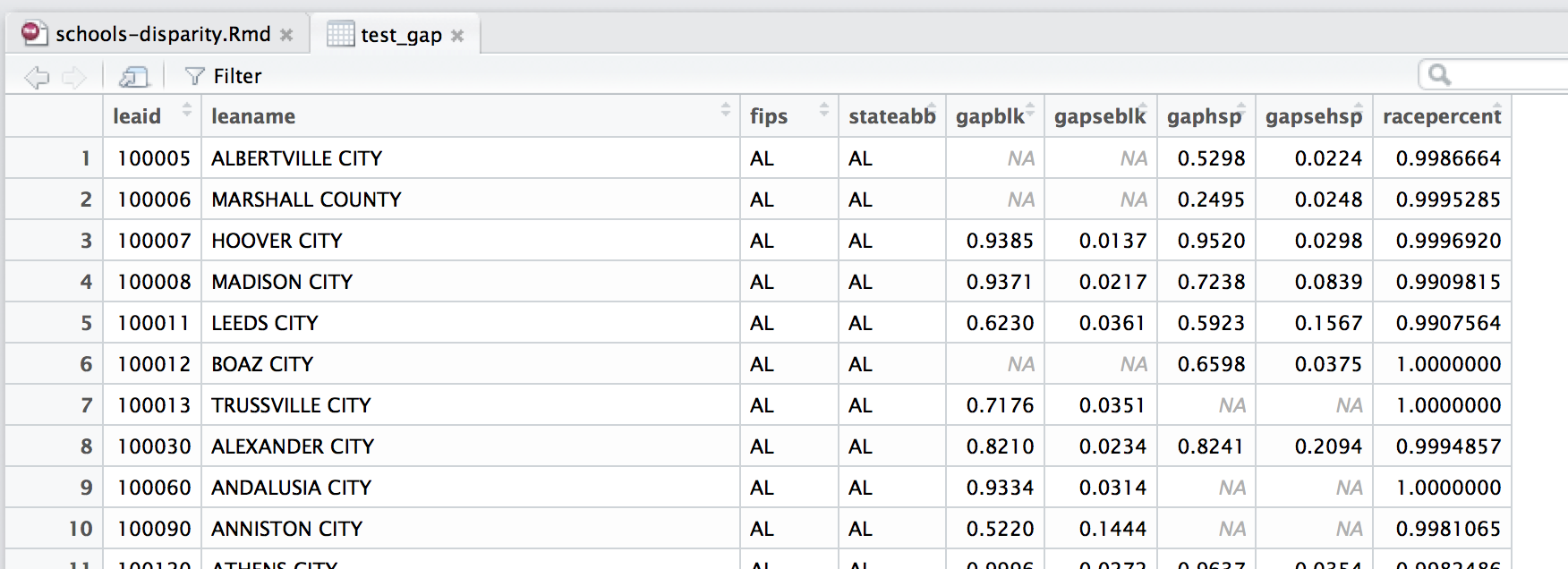Select ANNISTON CITY cell
Screen dimensions: 1568x569
pos(471,529)
